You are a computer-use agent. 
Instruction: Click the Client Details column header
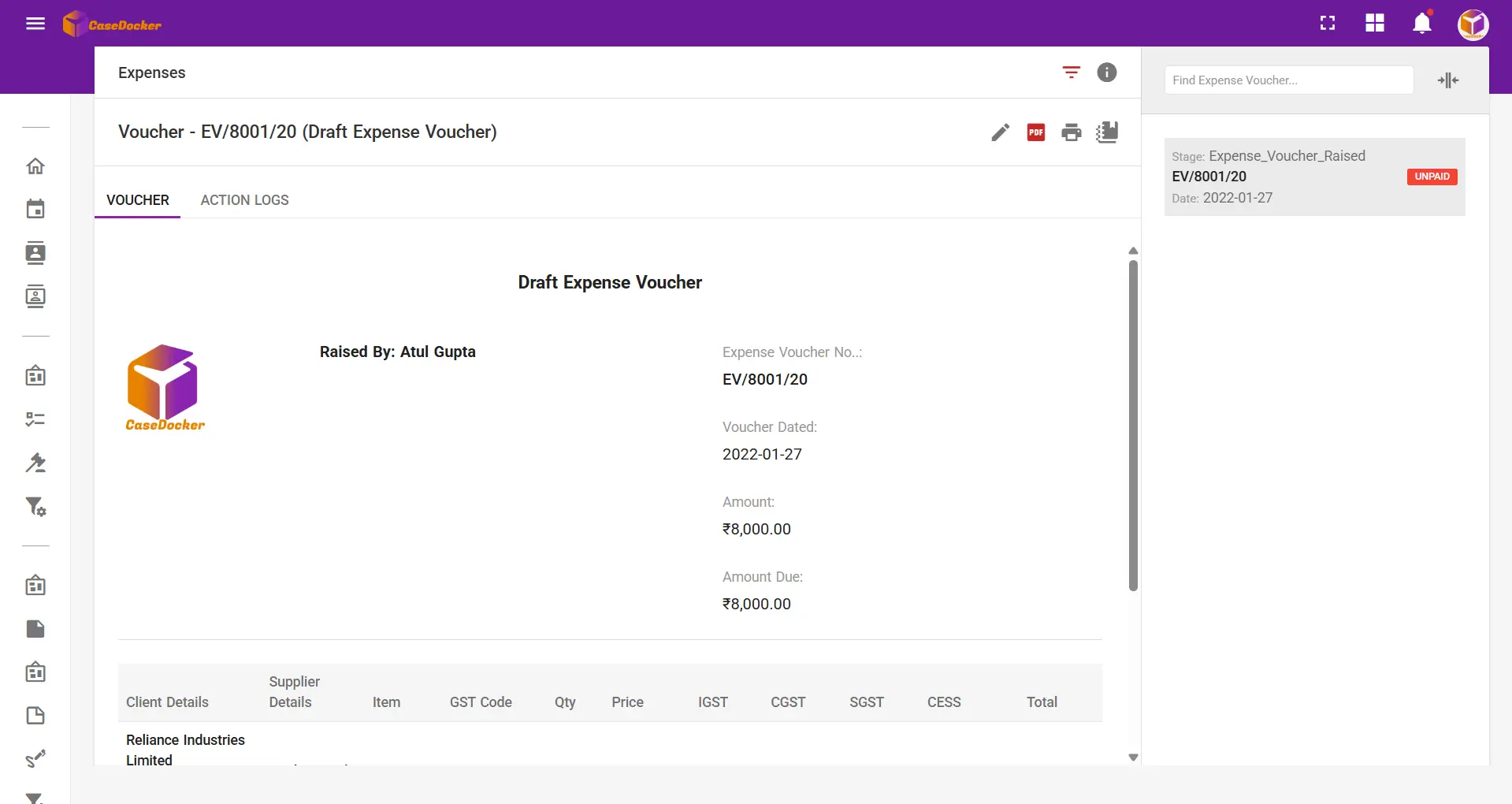(167, 702)
